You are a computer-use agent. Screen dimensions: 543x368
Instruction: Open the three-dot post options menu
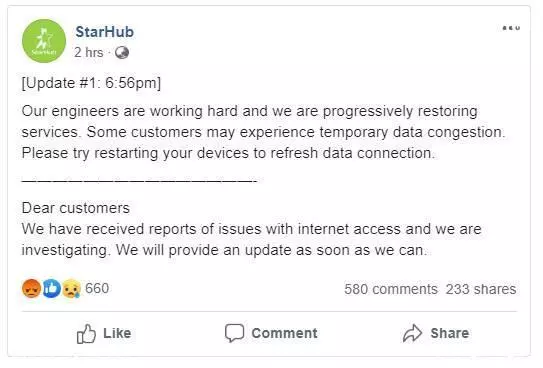[511, 28]
